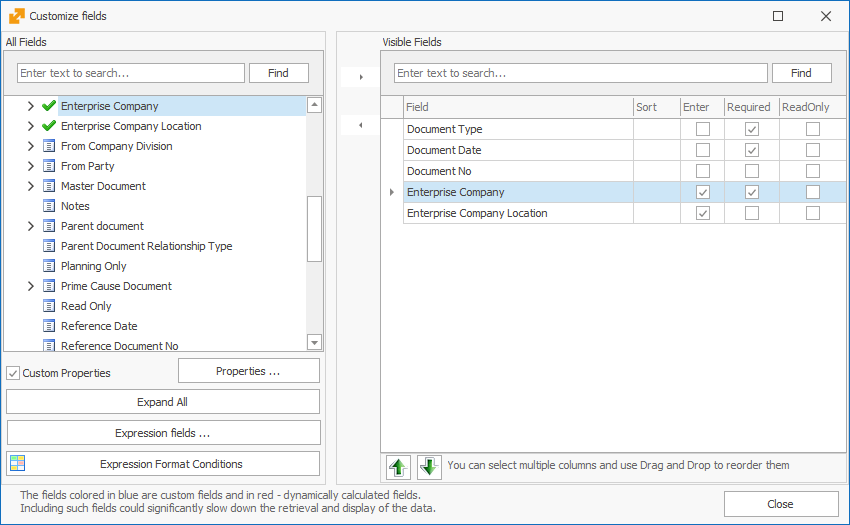Viewport: 850px width, 525px height.
Task: Toggle Required checkbox for Document Date
Action: click(x=752, y=150)
